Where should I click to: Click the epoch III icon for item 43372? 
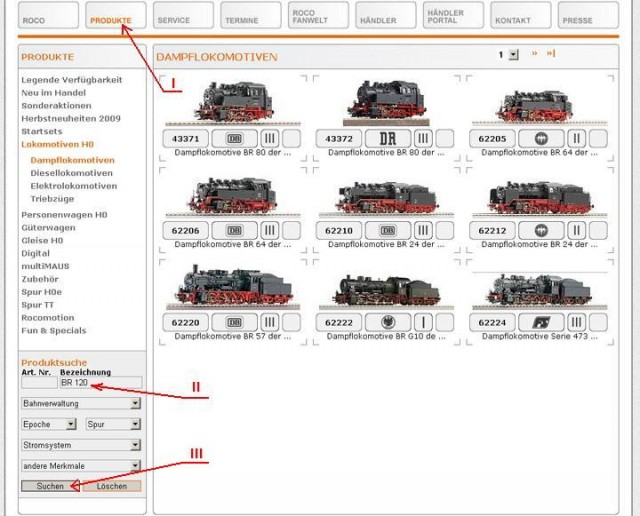423,139
